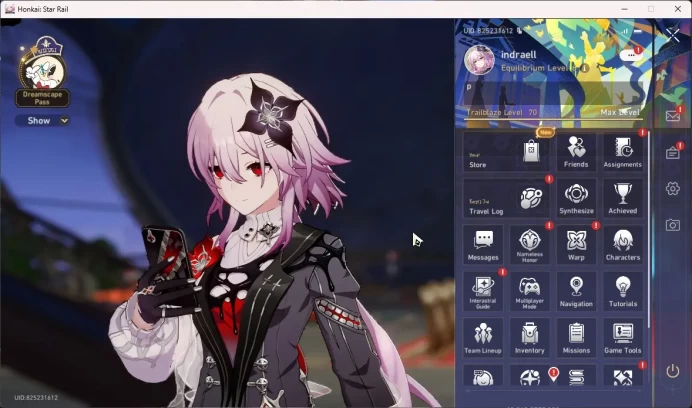Viewport: 692px width, 408px height.
Task: Open Navigation map
Action: point(576,291)
